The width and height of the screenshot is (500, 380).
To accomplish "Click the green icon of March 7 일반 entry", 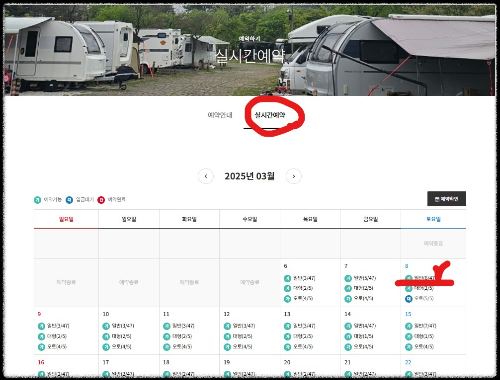I will pos(348,278).
